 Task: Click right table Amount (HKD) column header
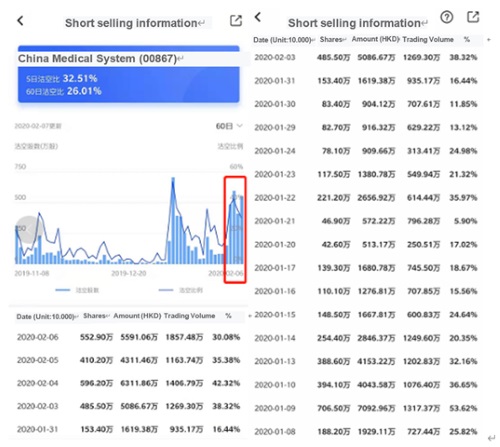click(x=376, y=39)
